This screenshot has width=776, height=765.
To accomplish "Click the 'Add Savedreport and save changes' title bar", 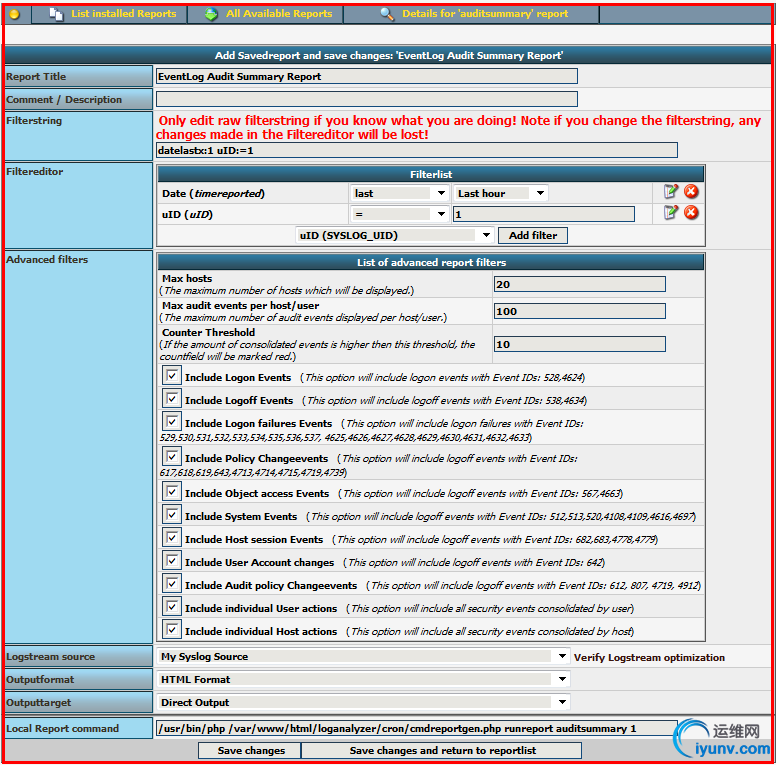I will point(388,55).
